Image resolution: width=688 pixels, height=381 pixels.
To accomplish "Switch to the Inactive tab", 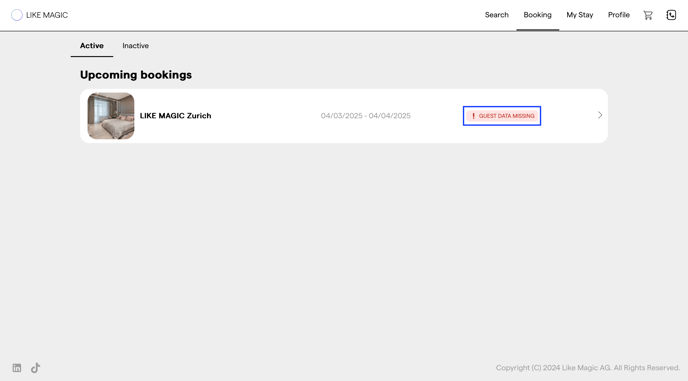I will (136, 46).
